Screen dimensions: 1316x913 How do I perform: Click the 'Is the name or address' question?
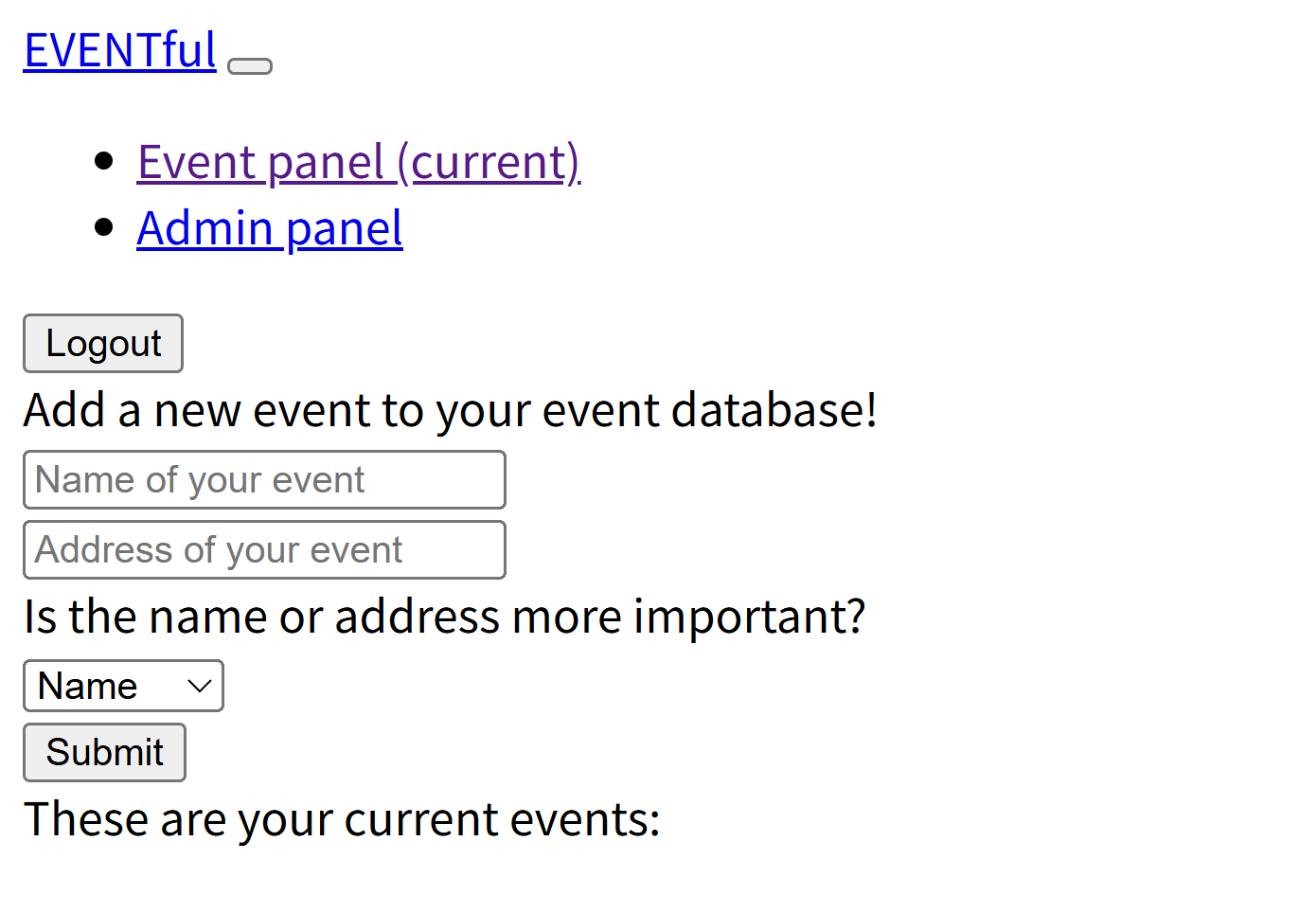(444, 617)
